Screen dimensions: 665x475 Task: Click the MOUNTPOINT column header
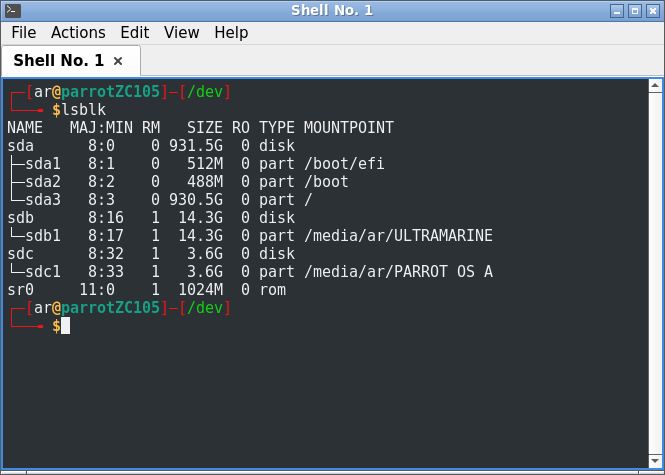(349, 128)
